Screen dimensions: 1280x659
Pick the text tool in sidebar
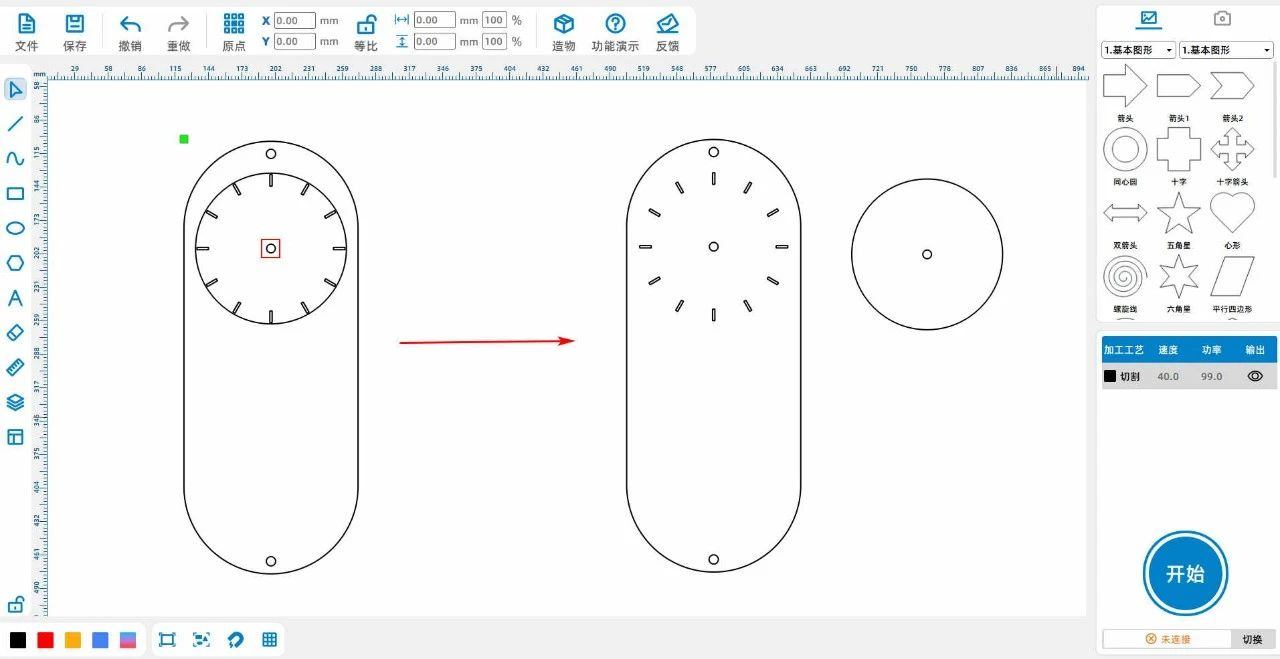coord(15,298)
